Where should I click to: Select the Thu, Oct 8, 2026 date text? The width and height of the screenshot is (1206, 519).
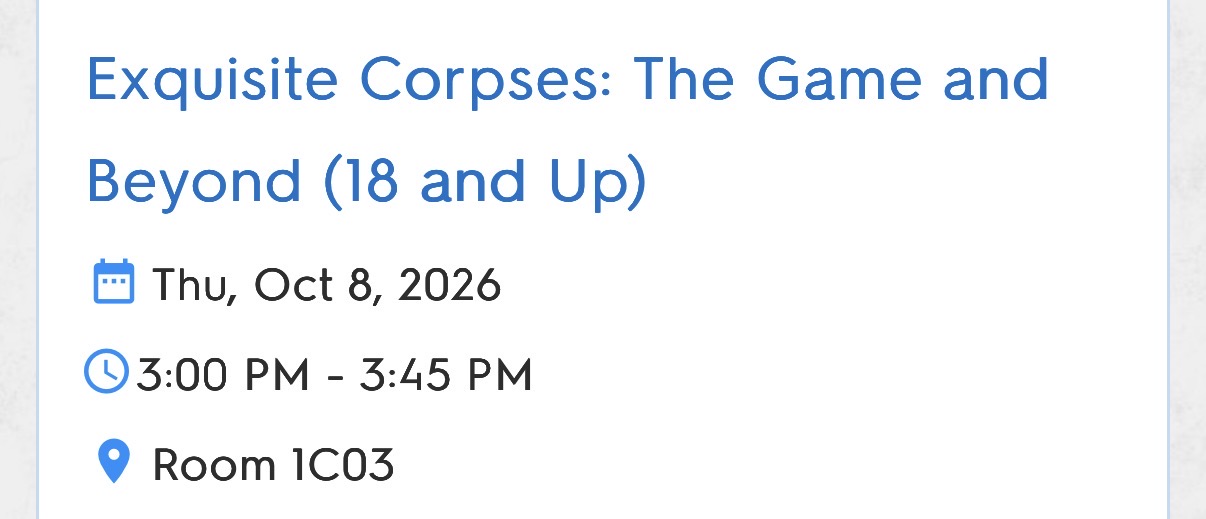click(326, 286)
